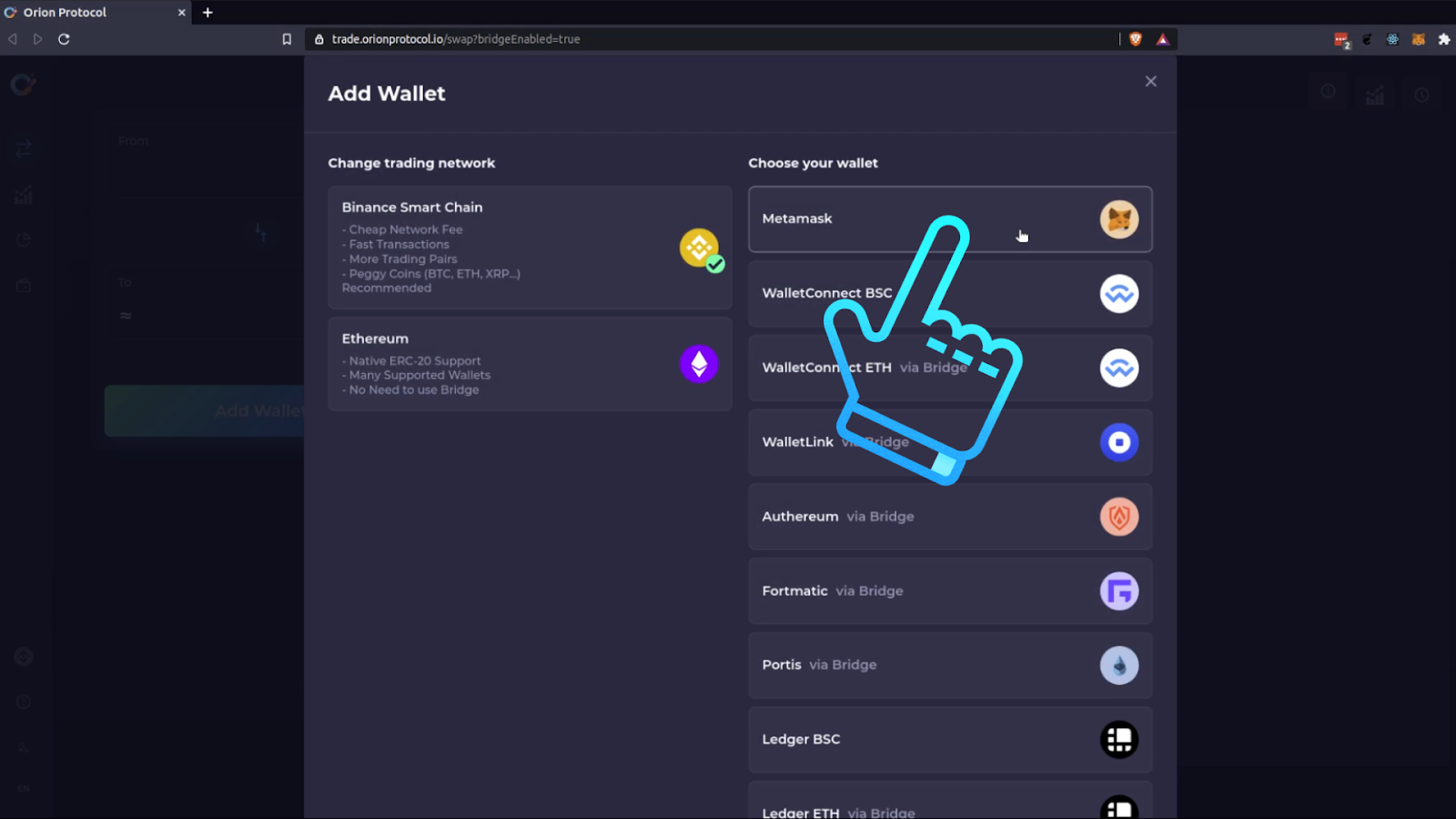
Task: Bookmark this page
Action: pos(287,39)
